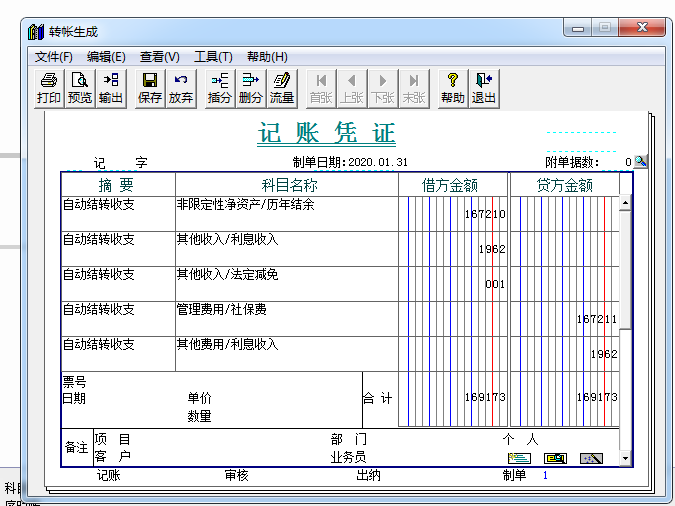
Task: Select account cell 其他收入/法定减免
Action: click(287, 284)
